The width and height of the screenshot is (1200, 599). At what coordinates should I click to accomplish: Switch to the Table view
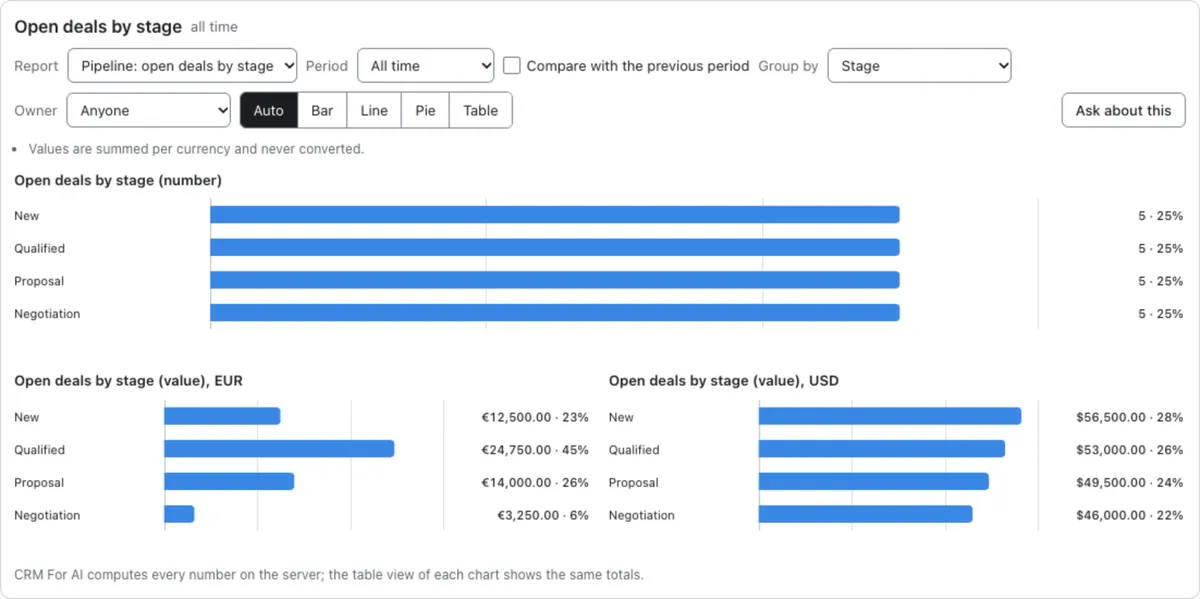point(481,111)
